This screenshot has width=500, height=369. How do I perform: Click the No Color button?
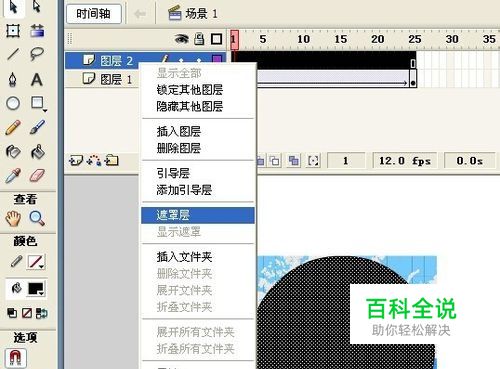click(27, 313)
